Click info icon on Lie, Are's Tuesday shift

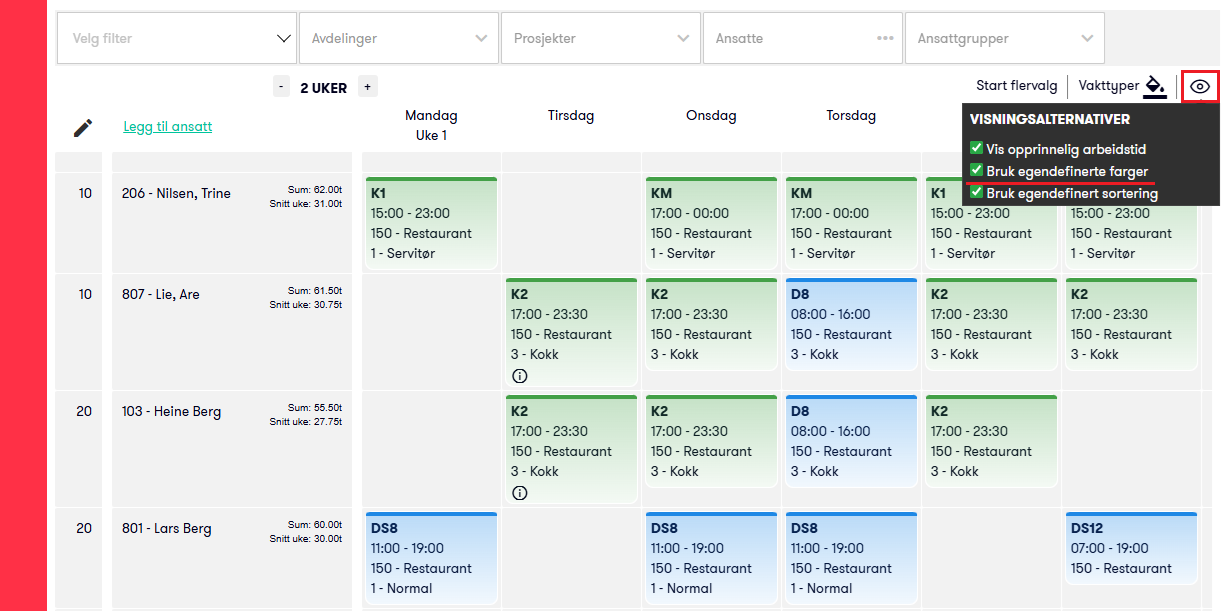519,376
